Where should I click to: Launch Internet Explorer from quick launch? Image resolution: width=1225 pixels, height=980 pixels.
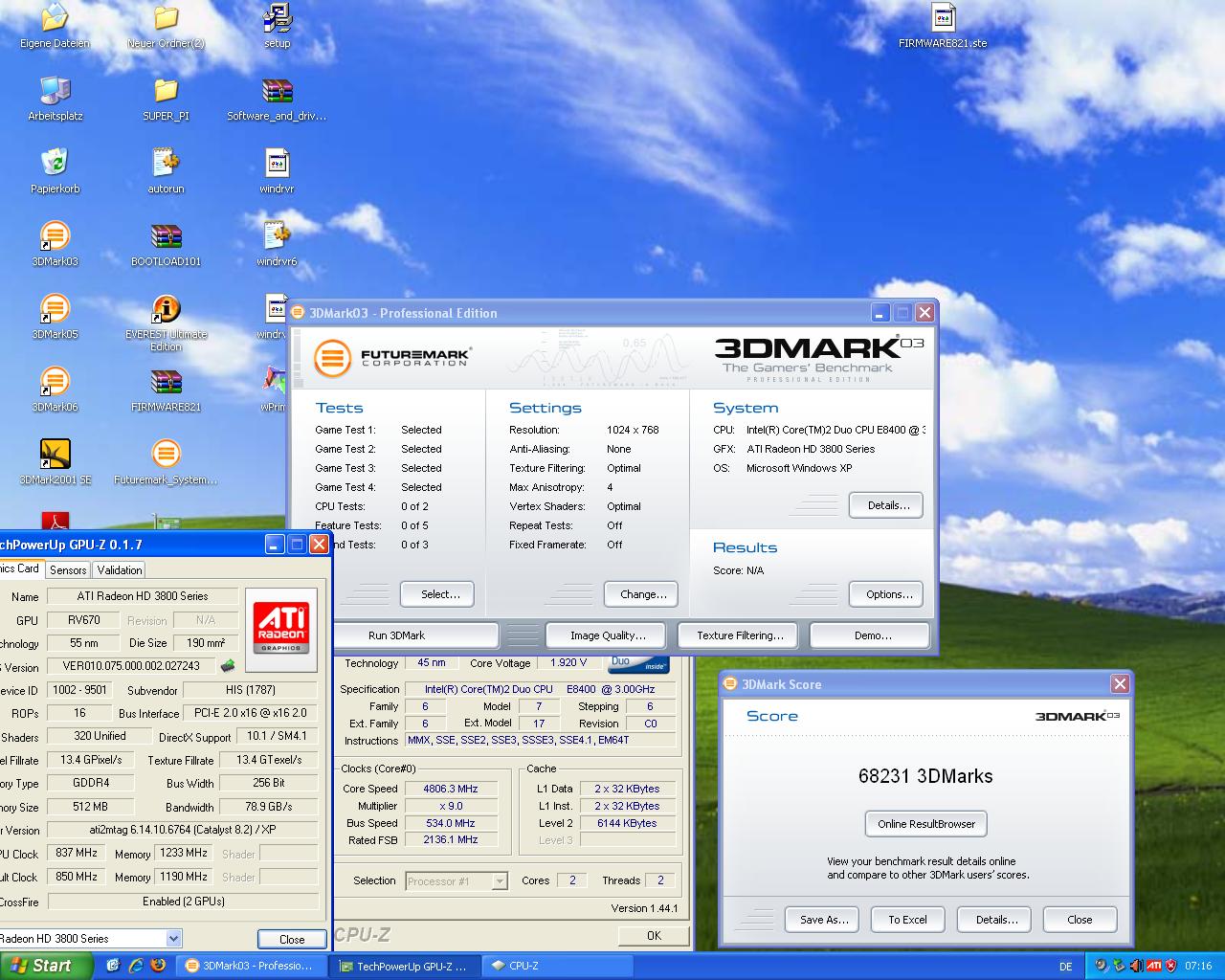[136, 966]
